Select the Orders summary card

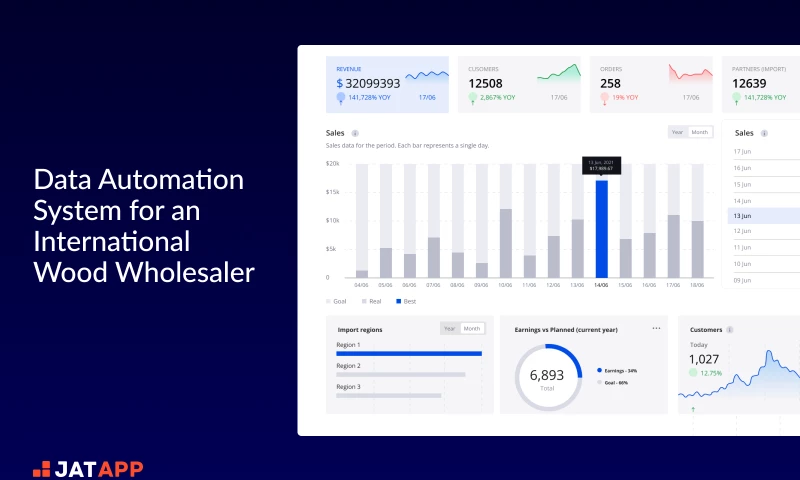[x=651, y=84]
